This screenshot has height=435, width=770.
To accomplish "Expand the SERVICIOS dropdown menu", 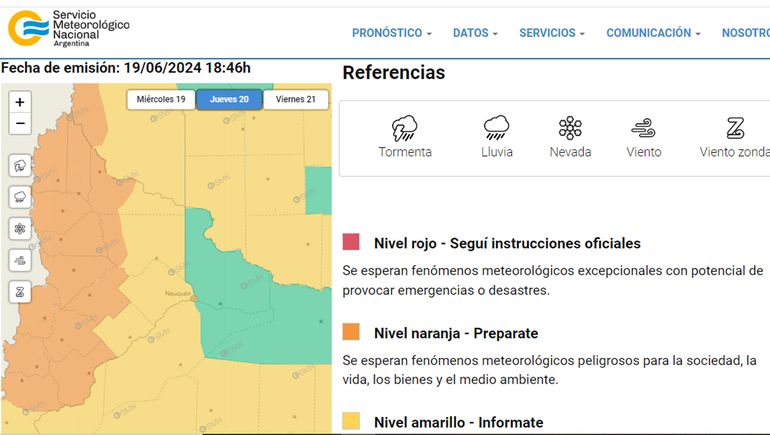I will (552, 33).
